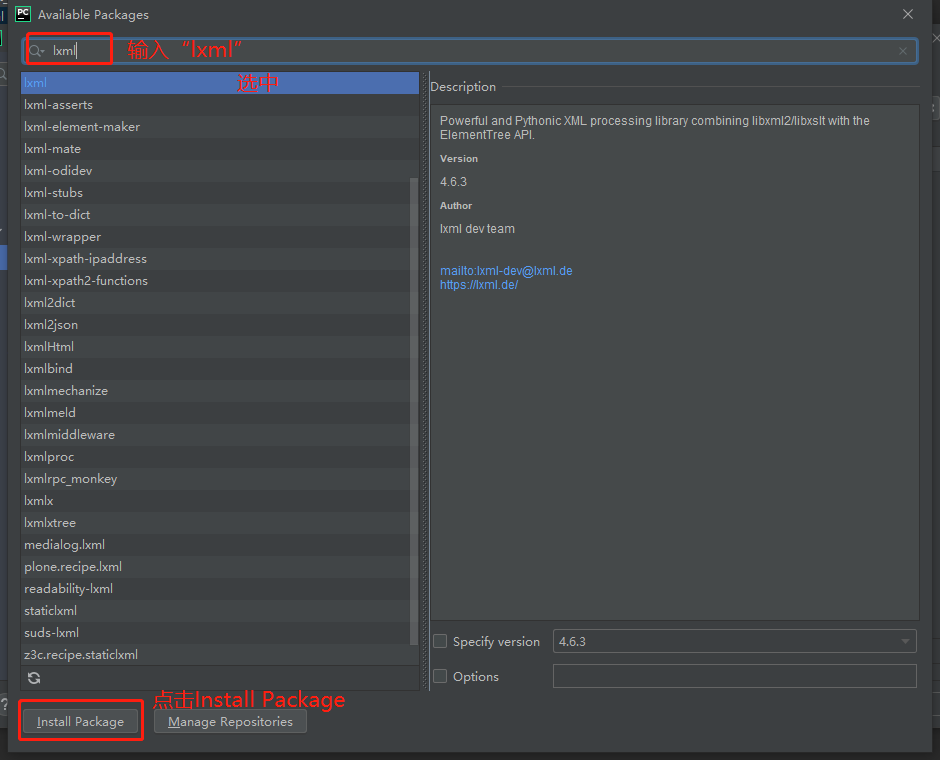The image size is (940, 760).
Task: Open Manage Repositories
Action: (230, 721)
